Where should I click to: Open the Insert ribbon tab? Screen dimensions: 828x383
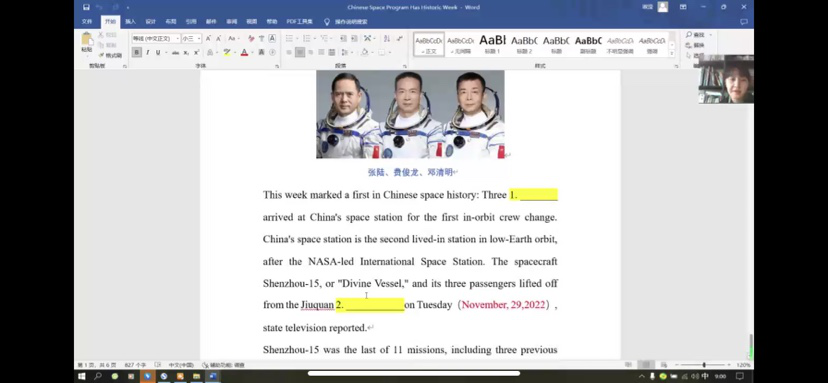click(130, 22)
